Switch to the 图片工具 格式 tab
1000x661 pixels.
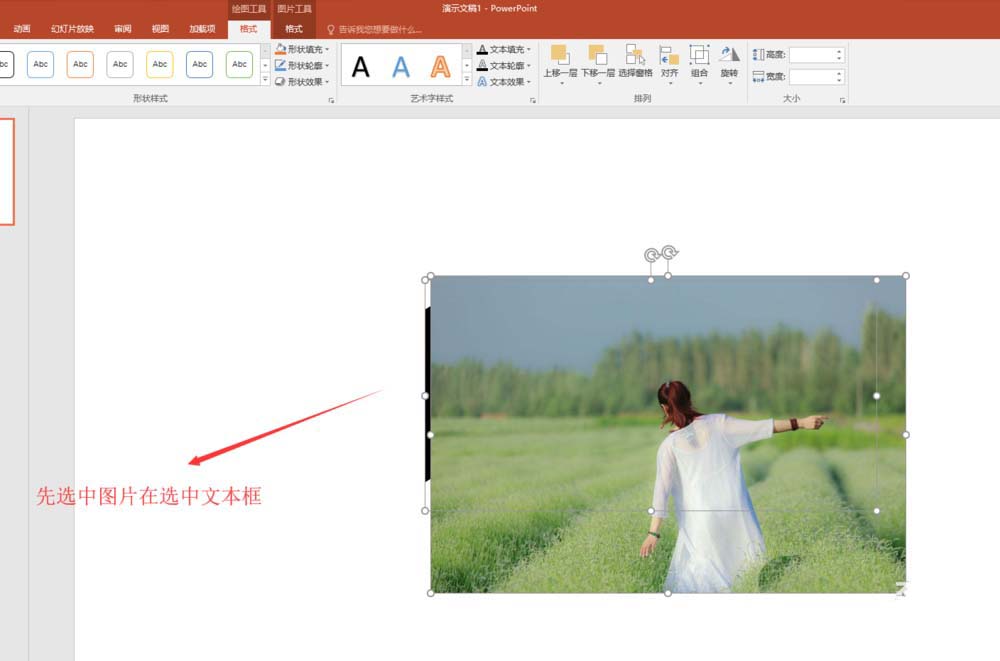(x=293, y=29)
